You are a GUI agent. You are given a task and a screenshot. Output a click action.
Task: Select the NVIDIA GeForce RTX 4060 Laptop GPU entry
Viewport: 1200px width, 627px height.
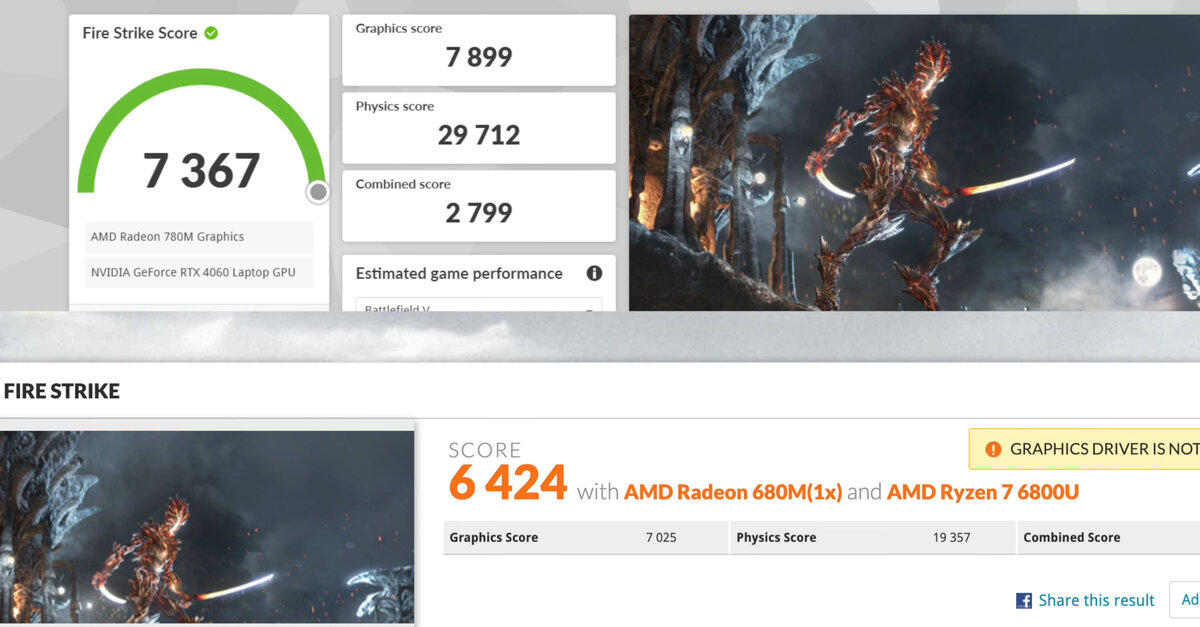[x=198, y=272]
